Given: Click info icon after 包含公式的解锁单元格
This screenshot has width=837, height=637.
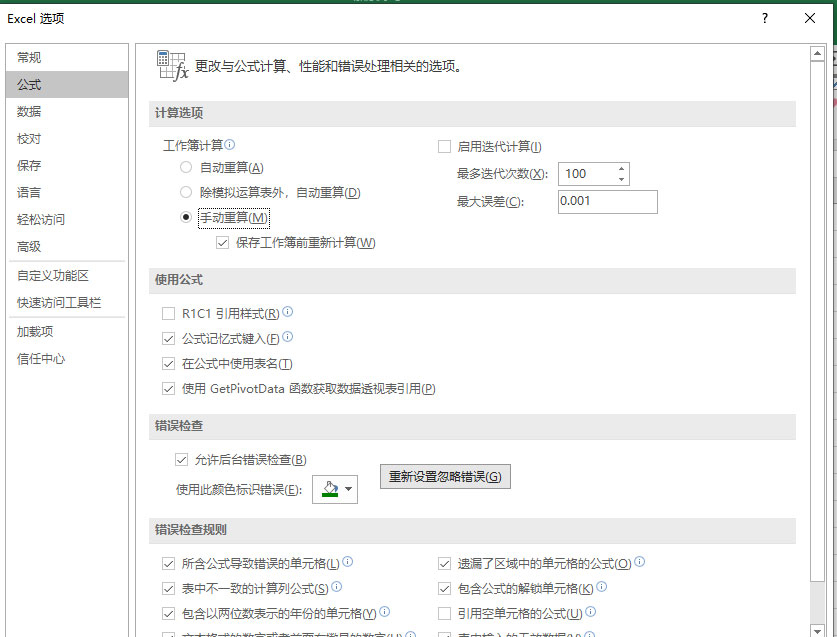Looking at the screenshot, I should click(602, 586).
